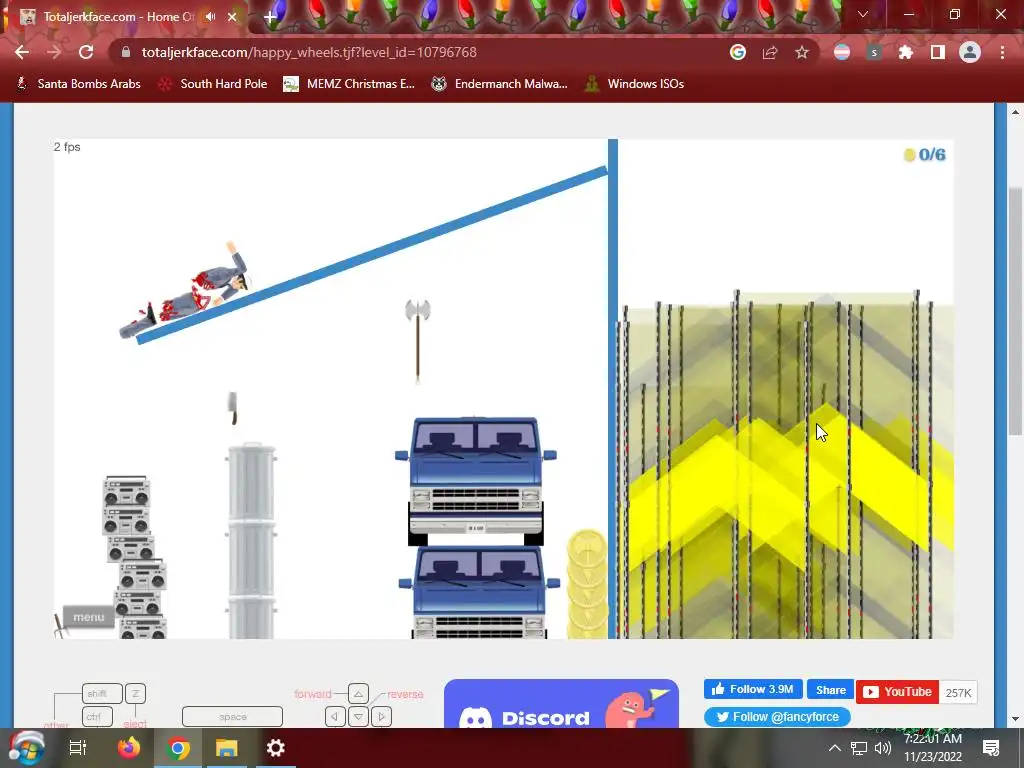Go back with the browser back arrow
Viewport: 1024px width, 768px height.
(22, 52)
